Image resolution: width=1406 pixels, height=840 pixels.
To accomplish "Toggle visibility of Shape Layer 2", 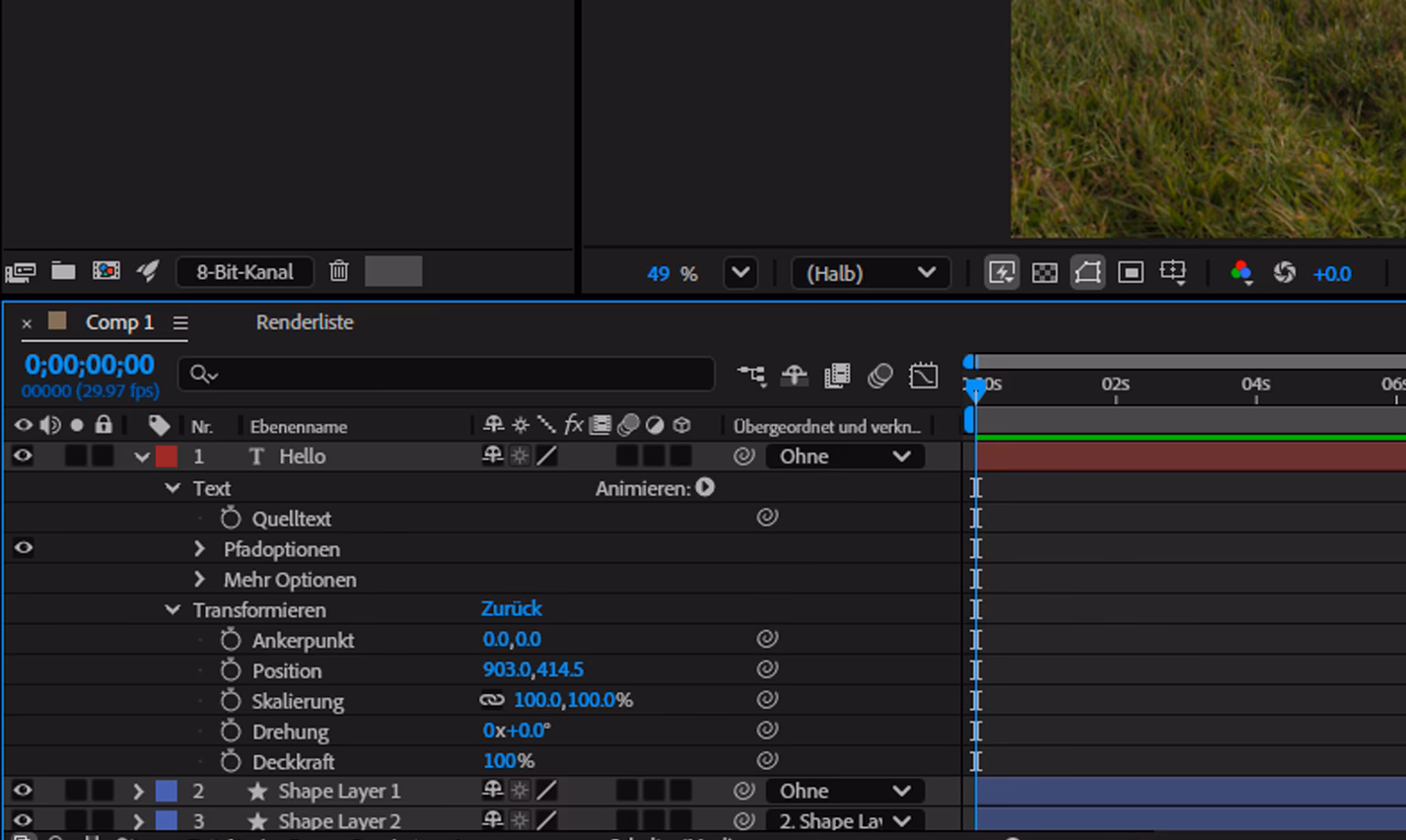I will point(23,819).
